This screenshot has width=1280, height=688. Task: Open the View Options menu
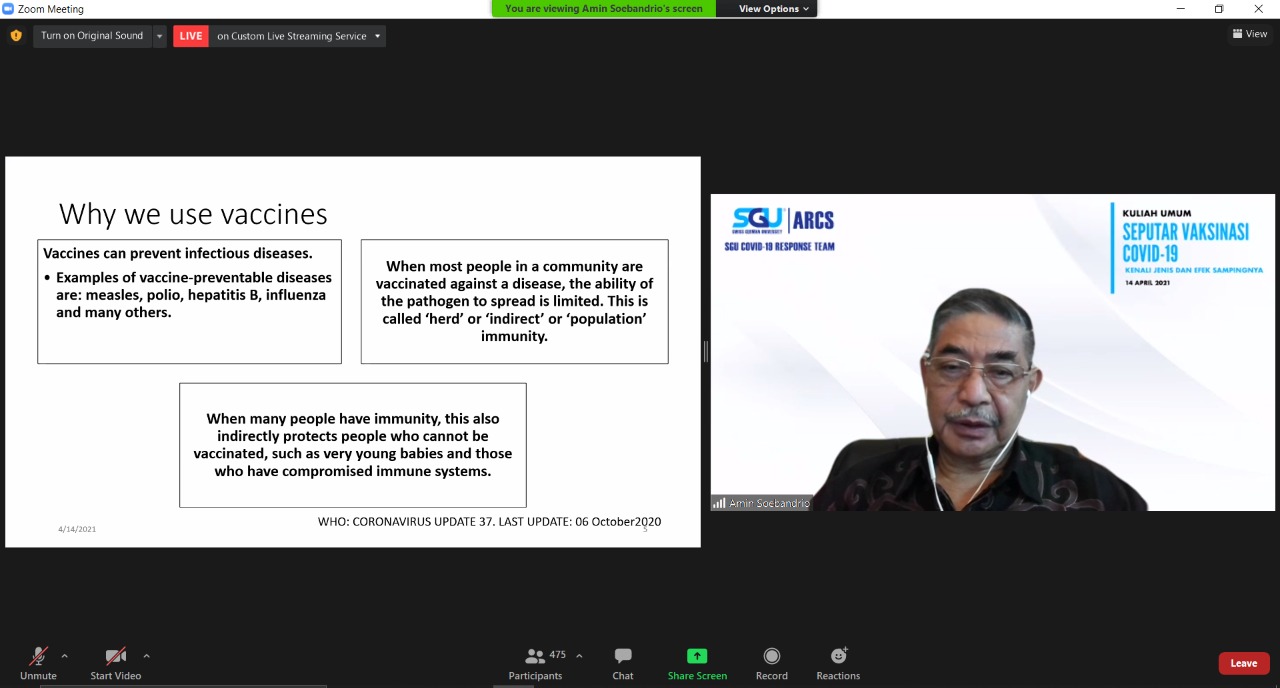773,9
